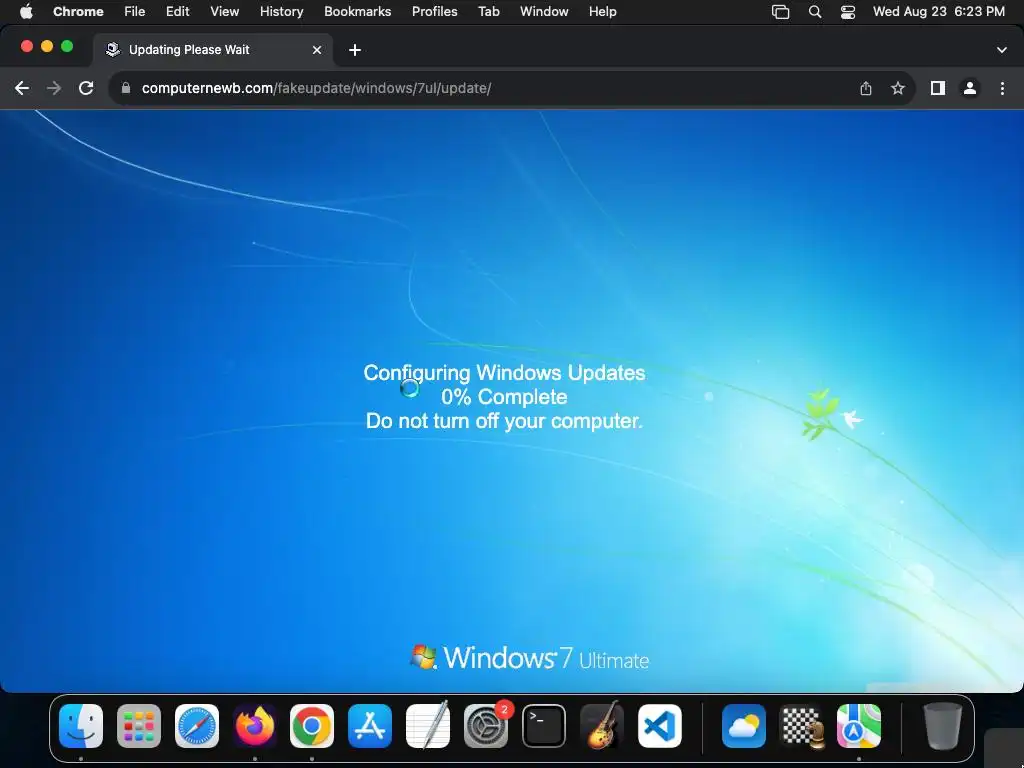
Task: Launch Chess from the Dock
Action: (x=802, y=726)
